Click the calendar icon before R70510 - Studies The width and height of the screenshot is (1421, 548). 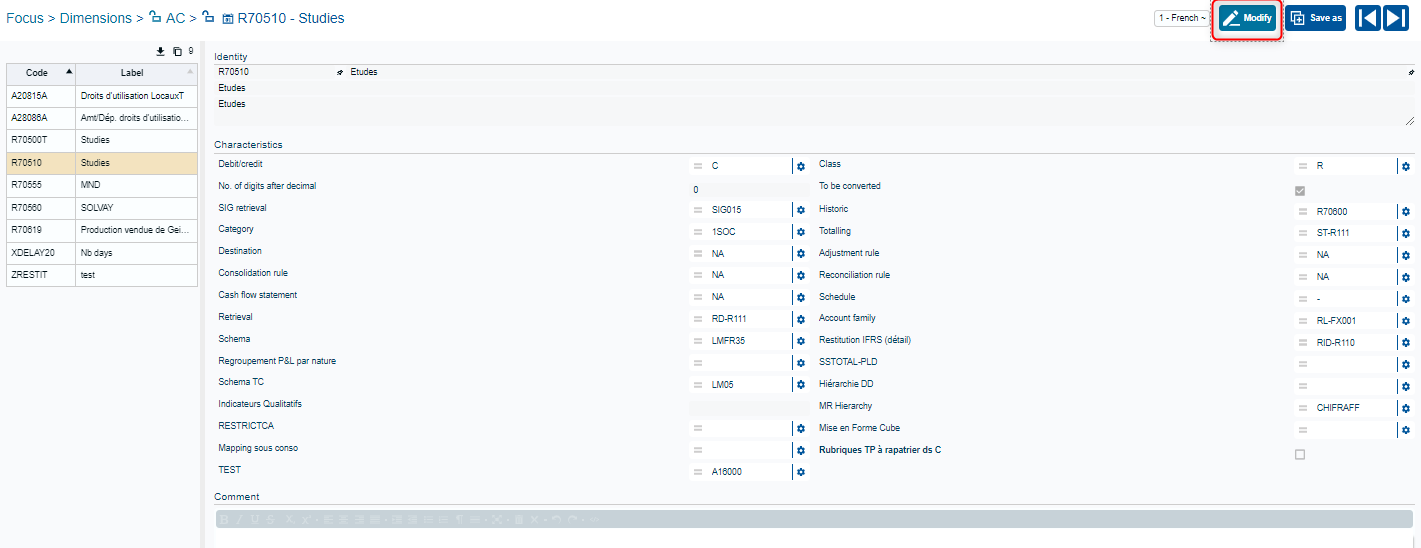[227, 18]
